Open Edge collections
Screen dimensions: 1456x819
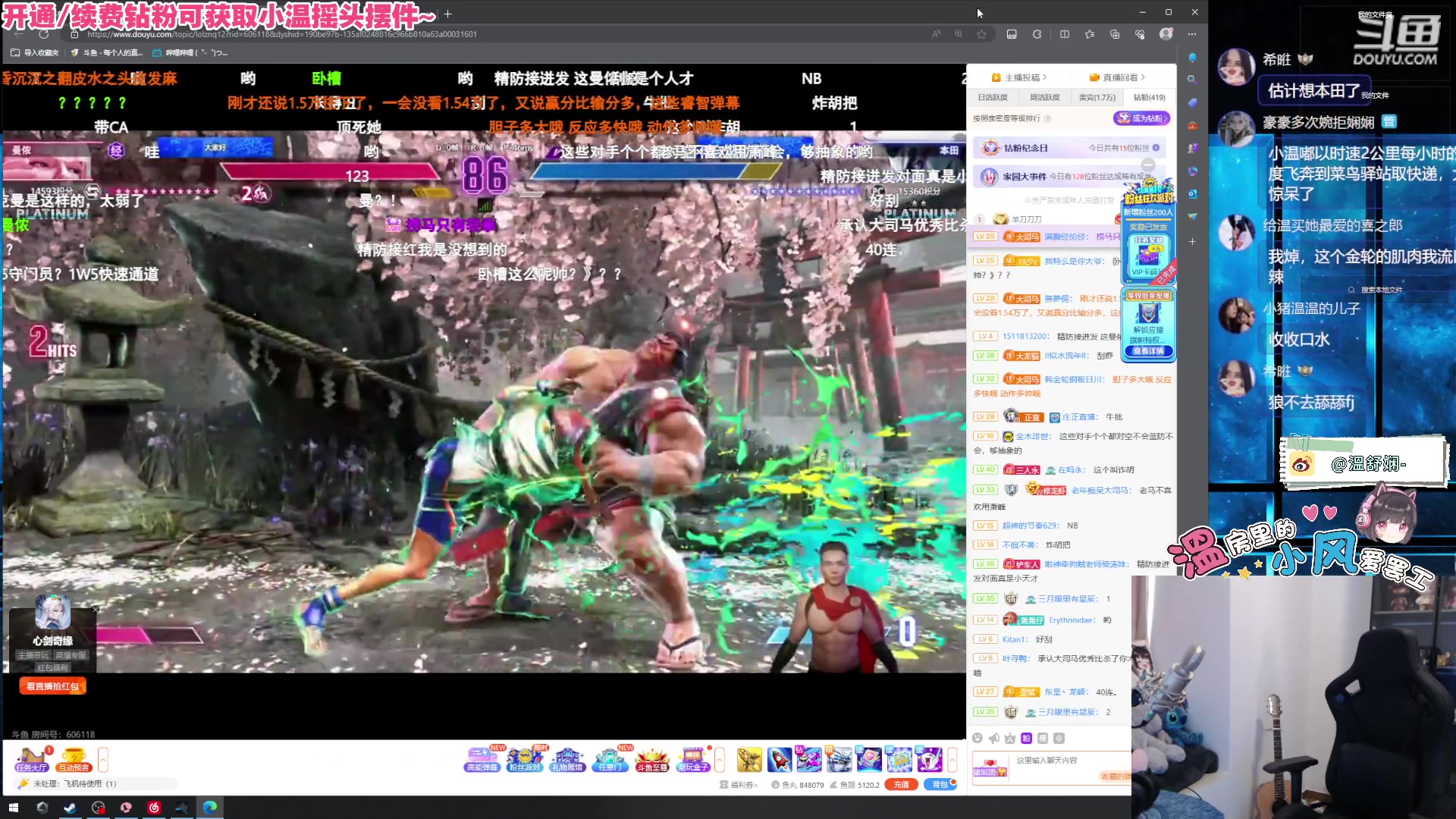coord(1115,34)
